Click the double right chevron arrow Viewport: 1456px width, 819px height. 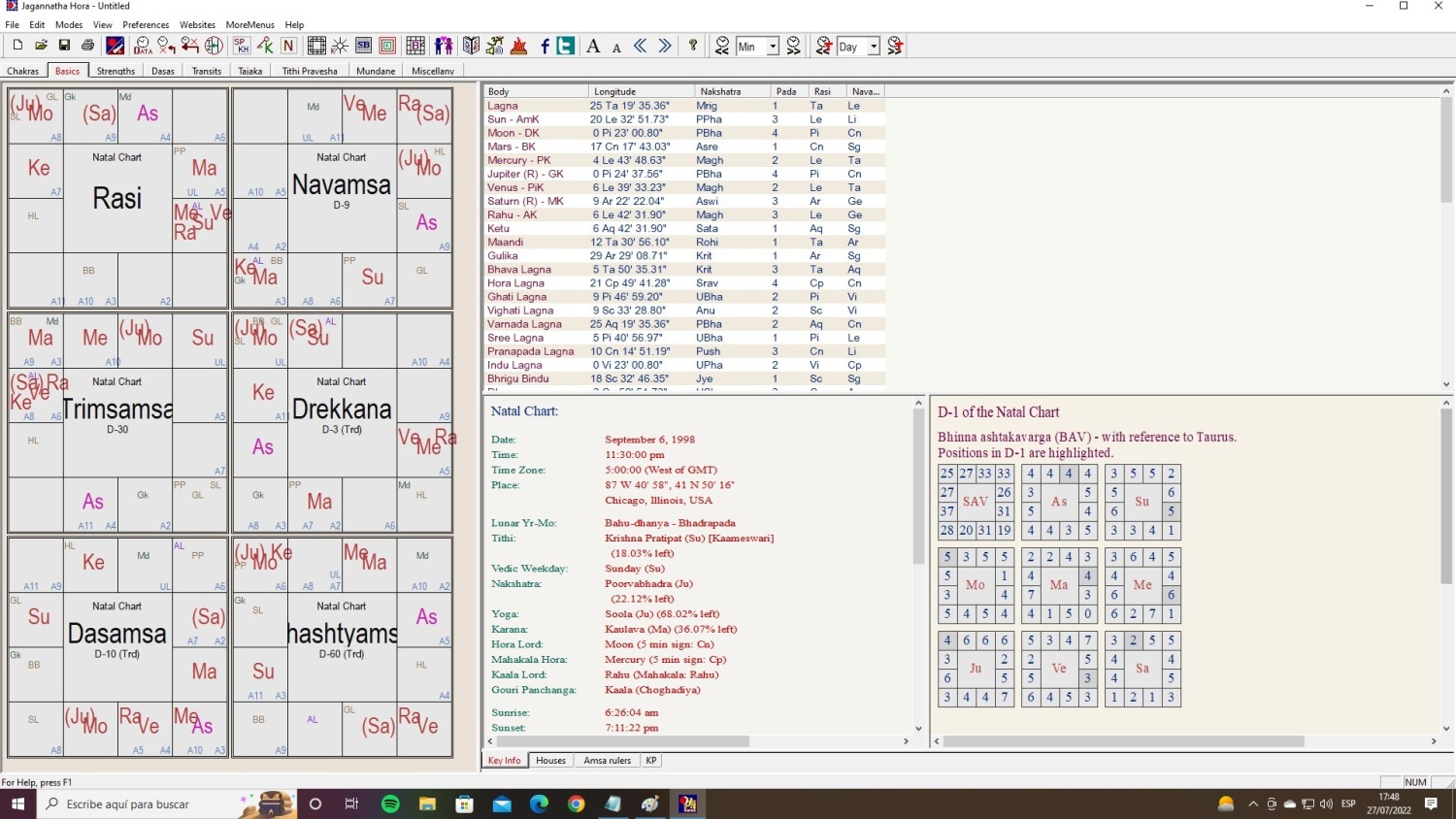pos(665,46)
